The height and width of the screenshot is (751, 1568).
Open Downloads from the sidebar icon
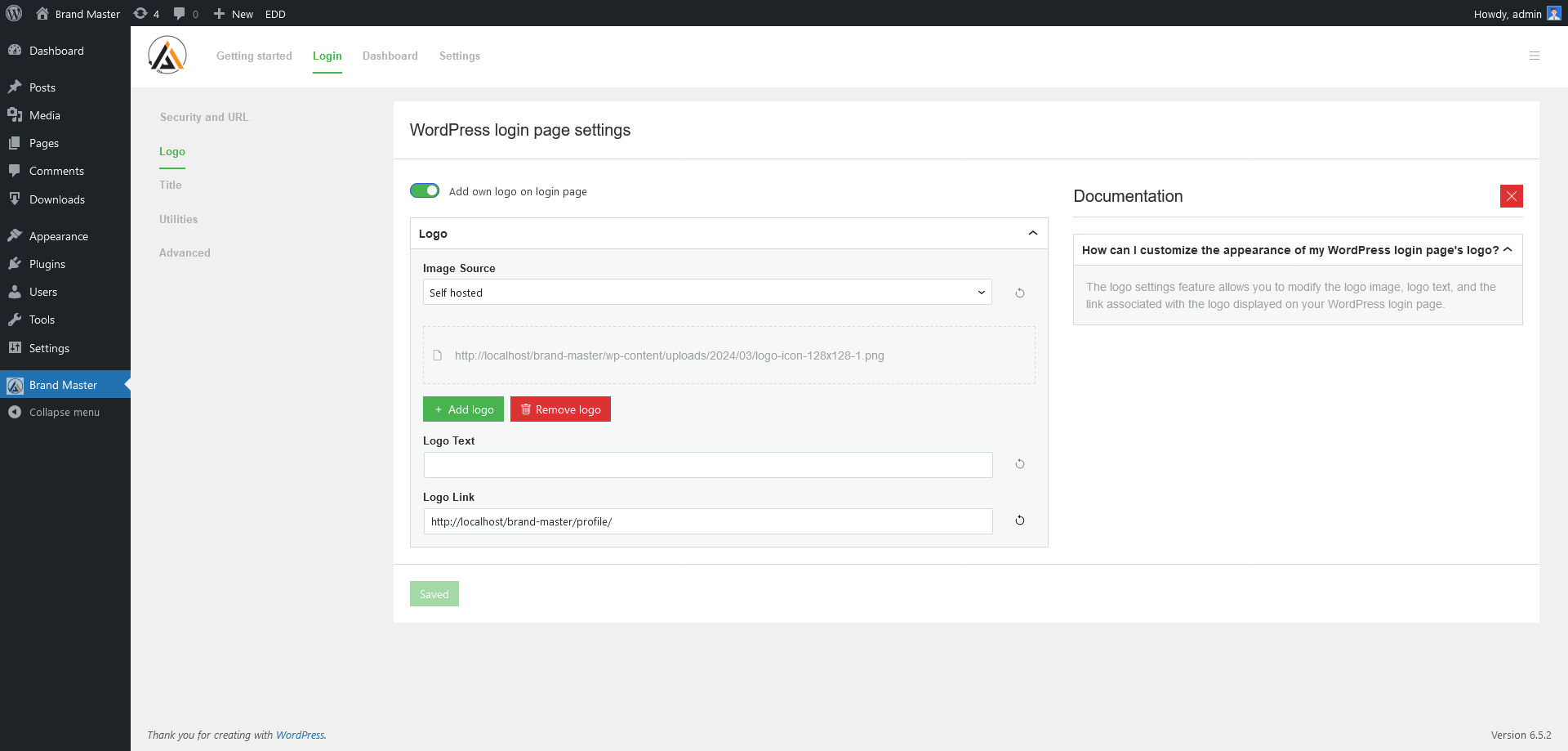16,199
